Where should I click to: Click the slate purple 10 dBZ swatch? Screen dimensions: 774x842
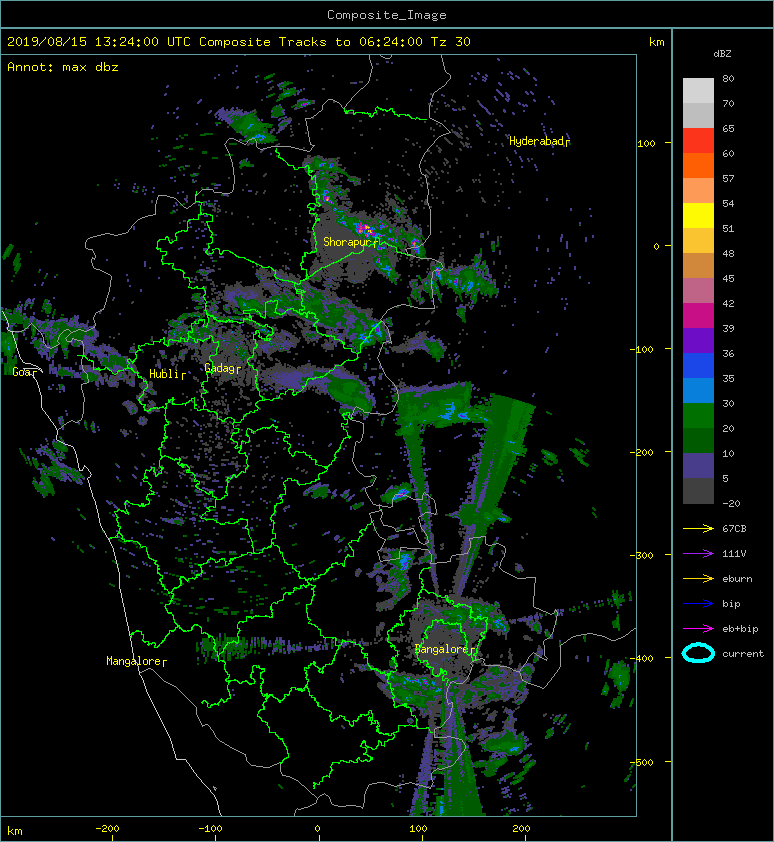click(698, 465)
